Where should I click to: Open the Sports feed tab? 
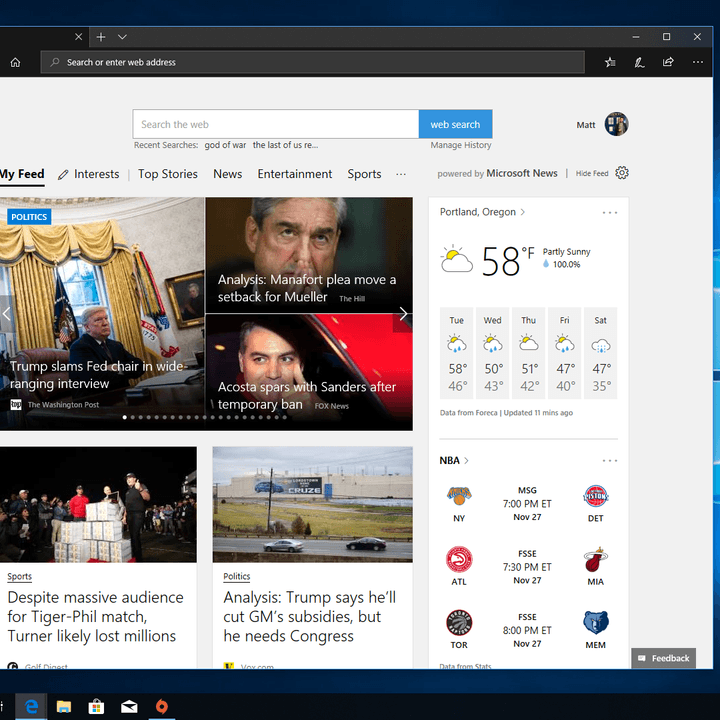(x=364, y=174)
